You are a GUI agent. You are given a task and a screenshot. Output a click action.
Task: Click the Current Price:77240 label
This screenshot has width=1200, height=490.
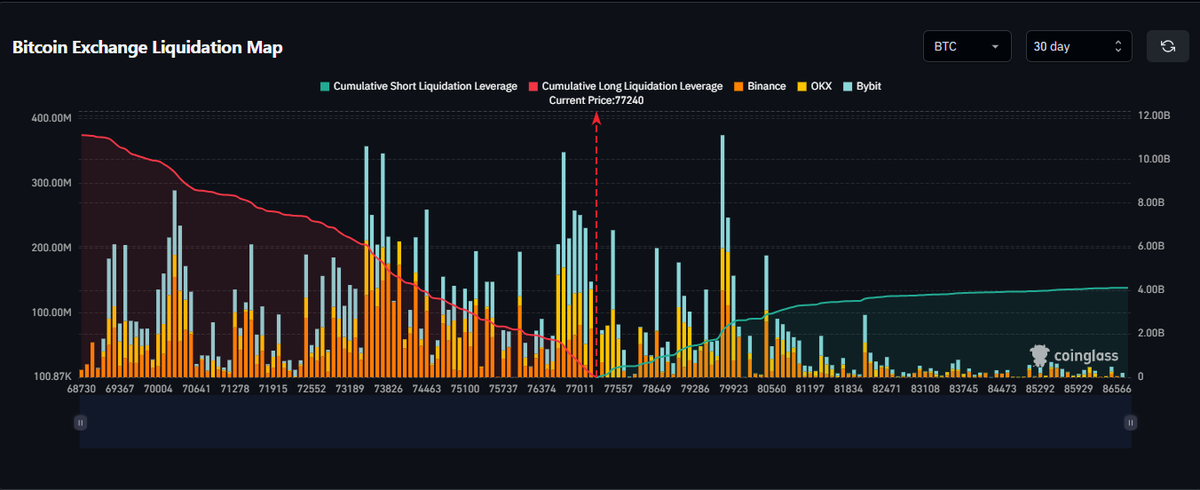596,102
